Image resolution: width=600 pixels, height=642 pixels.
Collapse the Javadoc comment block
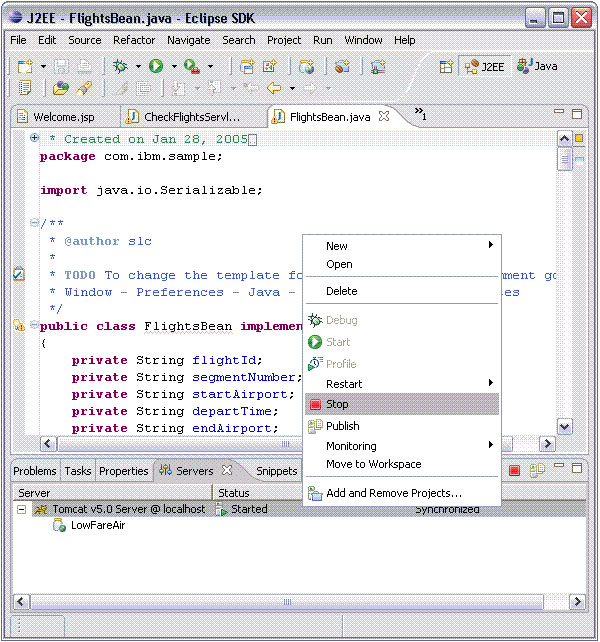(x=34, y=223)
